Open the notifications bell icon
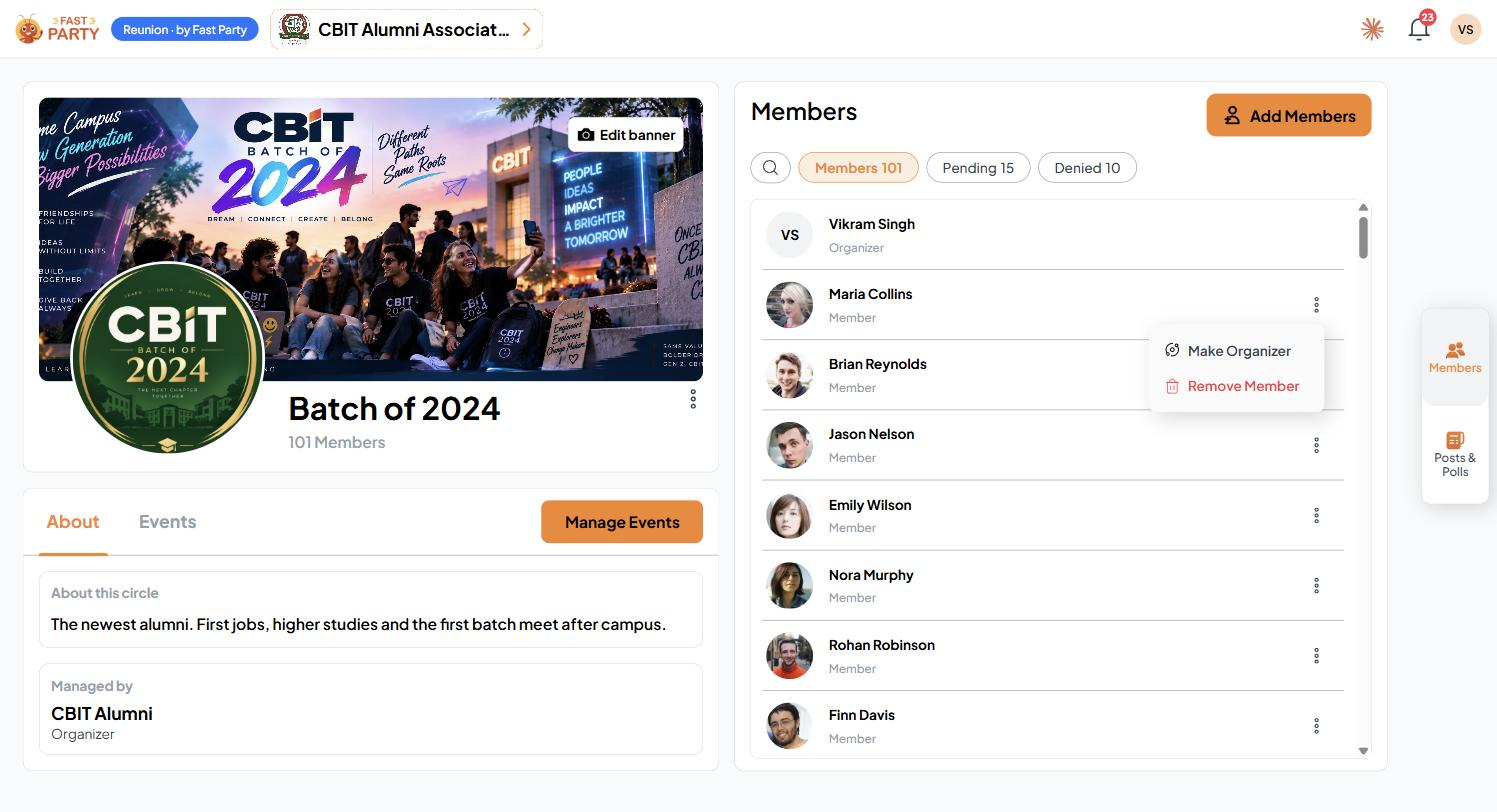The height and width of the screenshot is (812, 1497). [1418, 29]
